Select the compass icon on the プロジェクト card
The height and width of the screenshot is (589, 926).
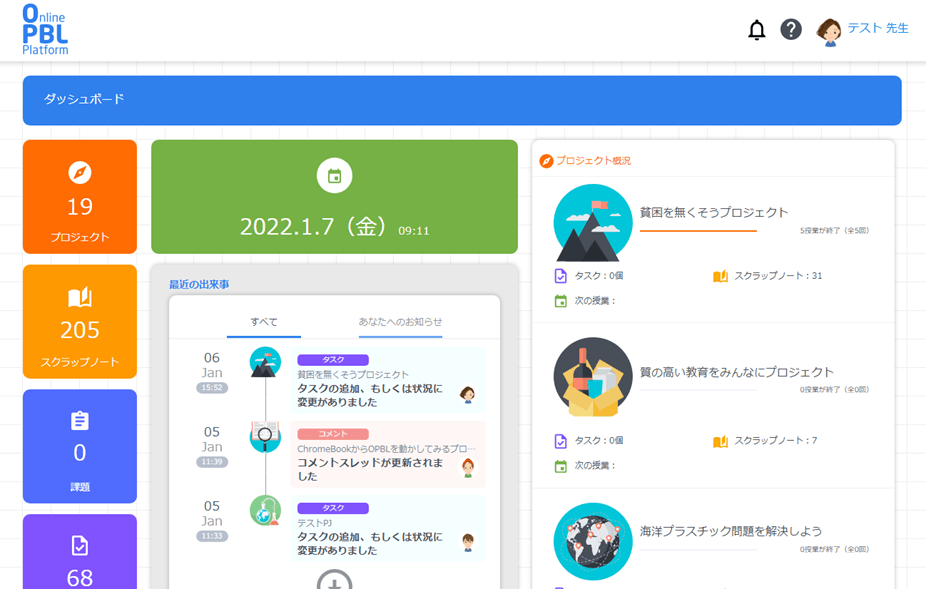pos(79,172)
